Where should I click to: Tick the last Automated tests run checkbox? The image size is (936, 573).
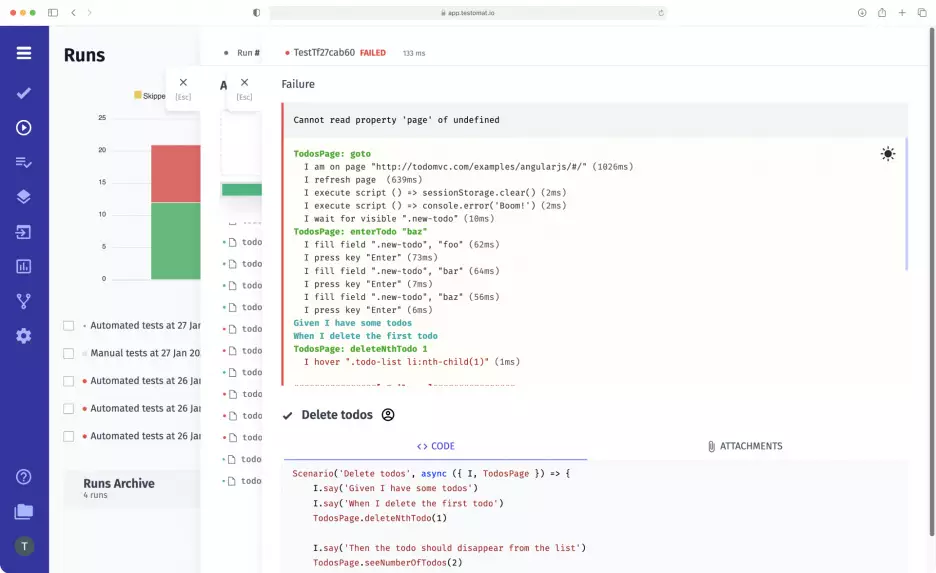69,436
